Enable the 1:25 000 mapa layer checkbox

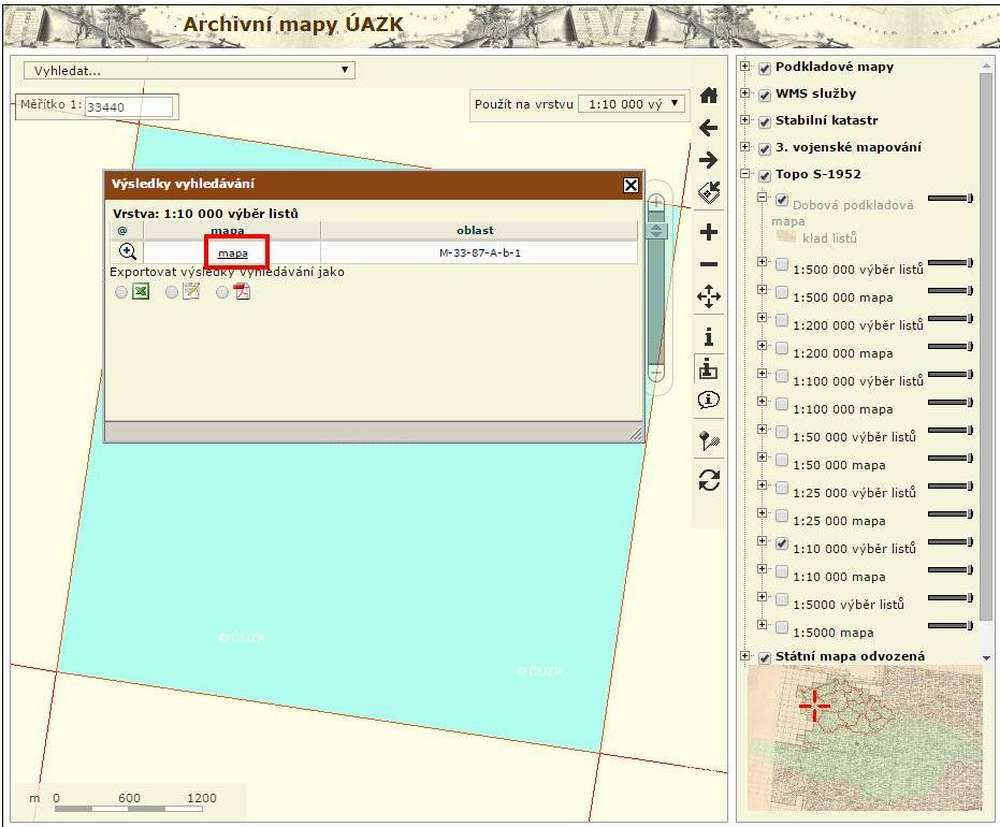[782, 515]
